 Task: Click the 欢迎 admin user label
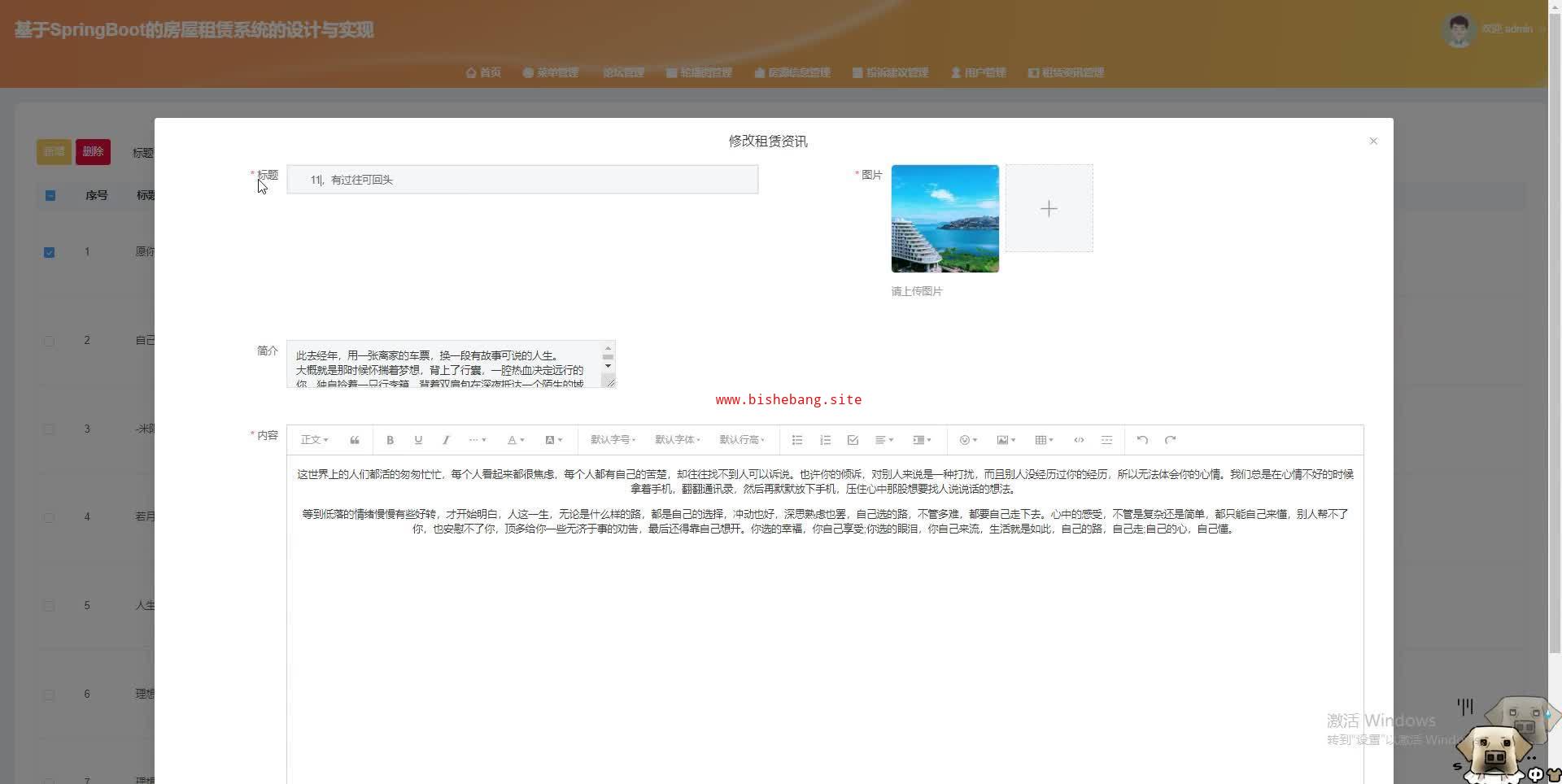[x=1507, y=29]
